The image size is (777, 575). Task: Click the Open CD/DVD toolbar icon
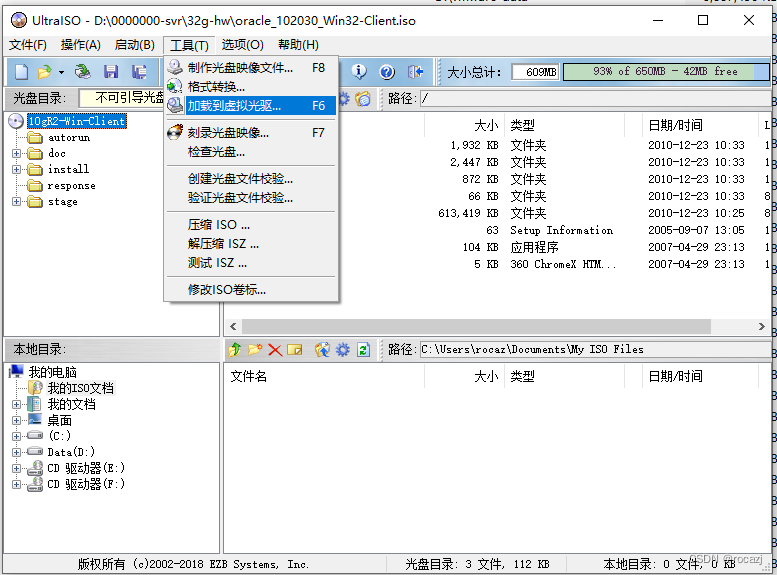point(83,72)
